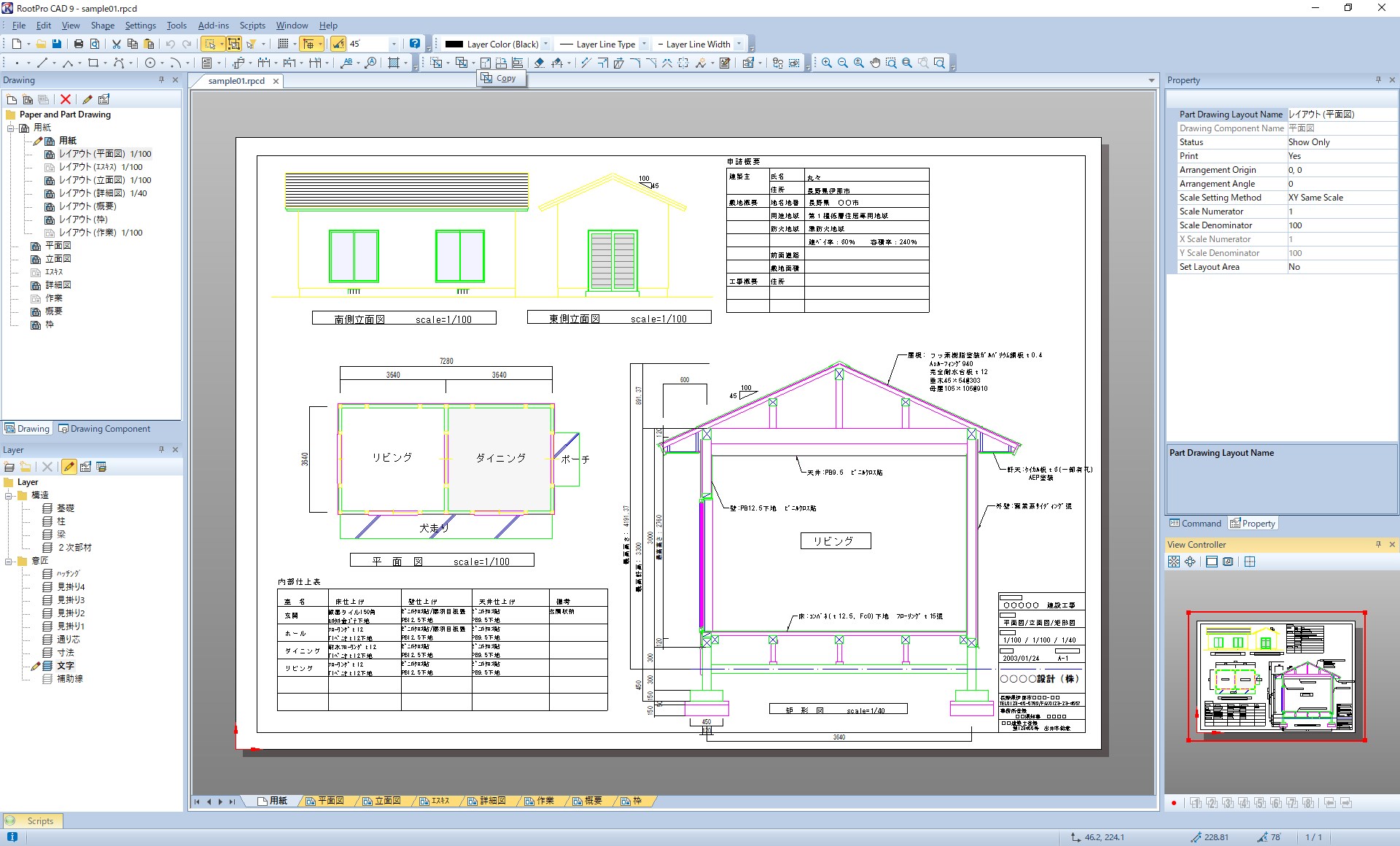Click the black Layer Color swatch
This screenshot has height=846, width=1400.
click(454, 44)
